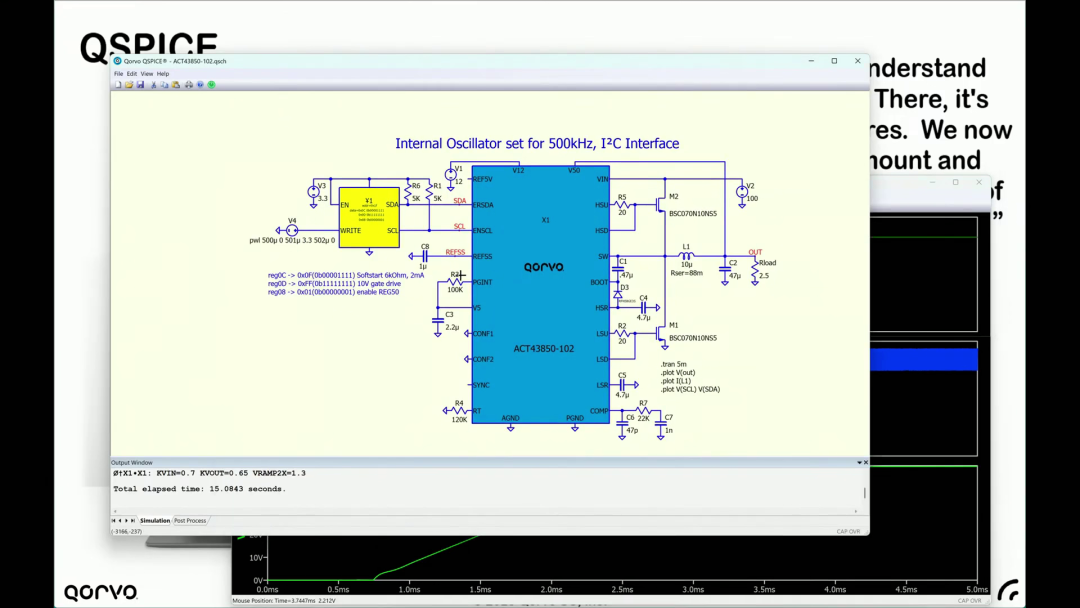Click Mouse Position readout in waveform window
The height and width of the screenshot is (608, 1080).
(284, 600)
